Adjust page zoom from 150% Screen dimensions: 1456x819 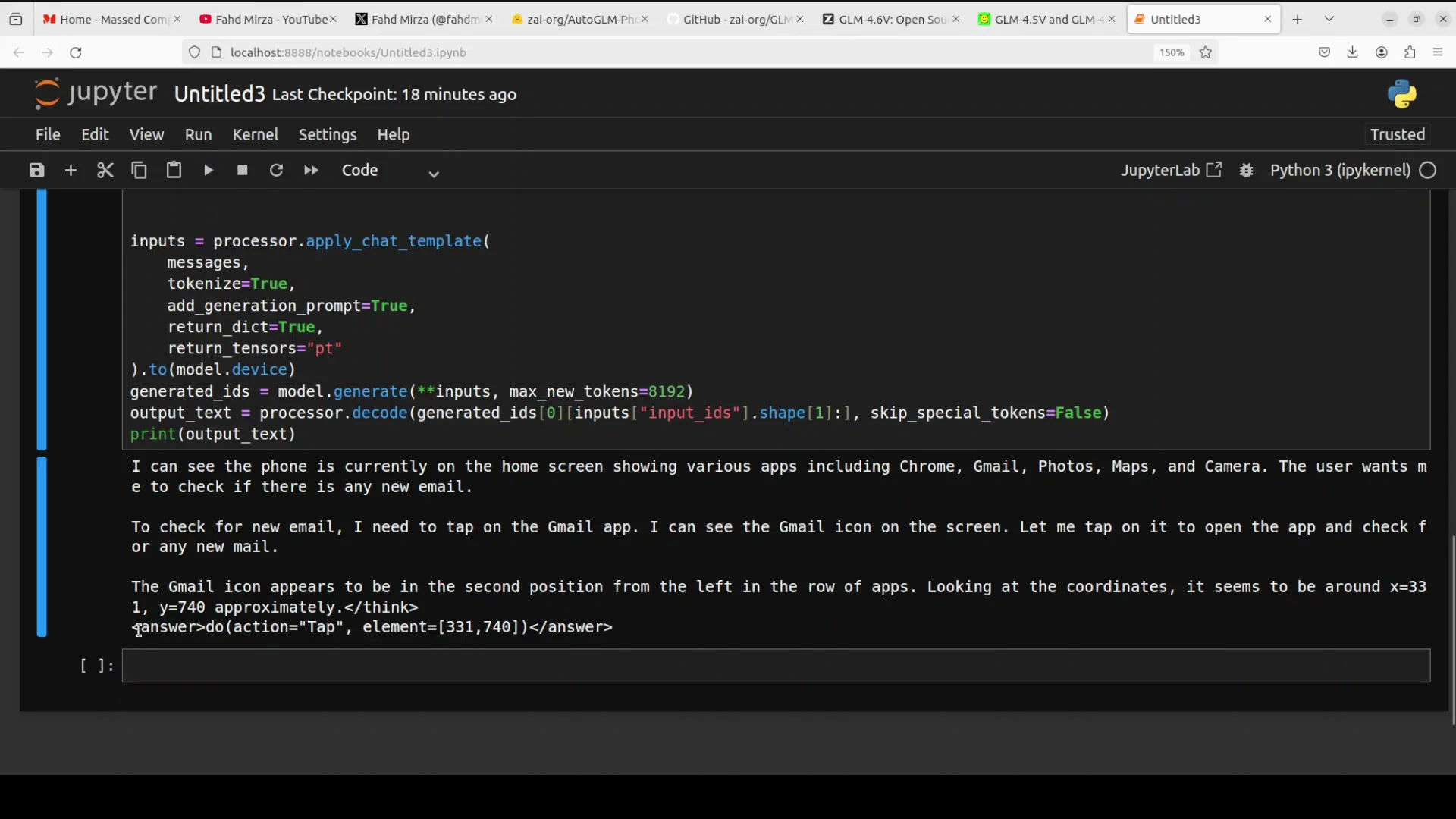tap(1171, 52)
